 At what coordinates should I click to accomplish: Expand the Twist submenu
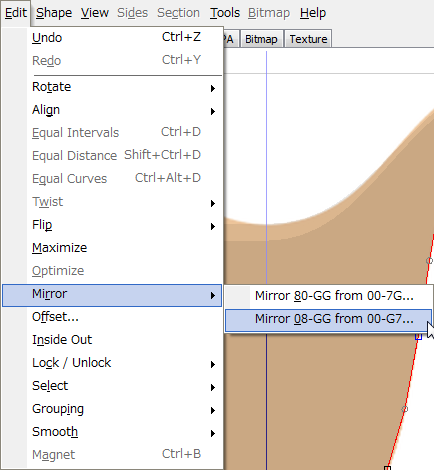[112, 202]
